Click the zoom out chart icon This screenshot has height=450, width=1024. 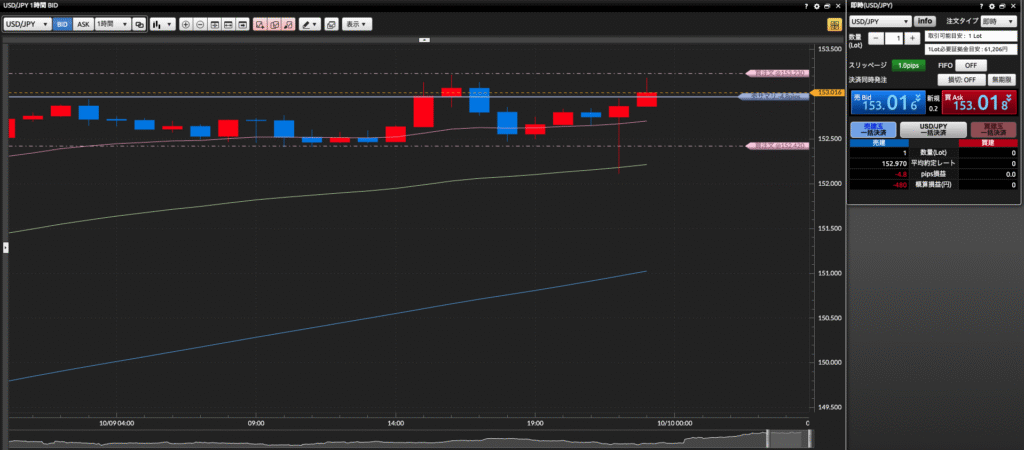click(200, 24)
